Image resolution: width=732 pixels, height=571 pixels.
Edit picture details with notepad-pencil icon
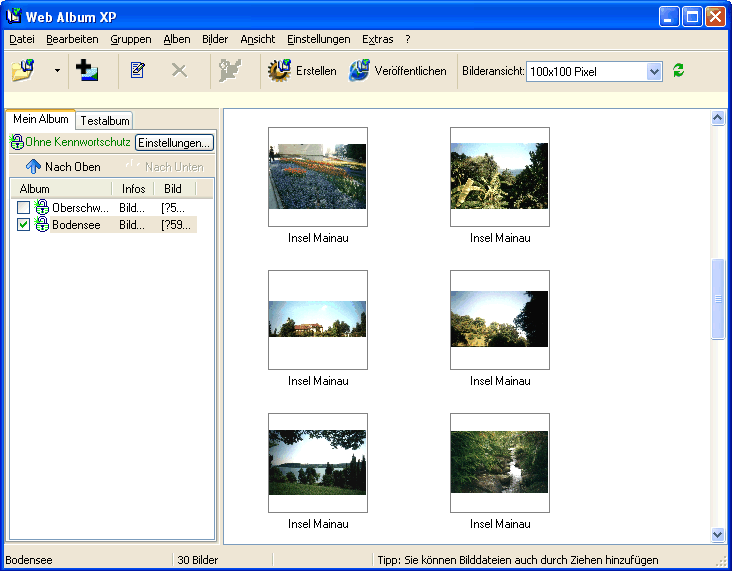137,70
